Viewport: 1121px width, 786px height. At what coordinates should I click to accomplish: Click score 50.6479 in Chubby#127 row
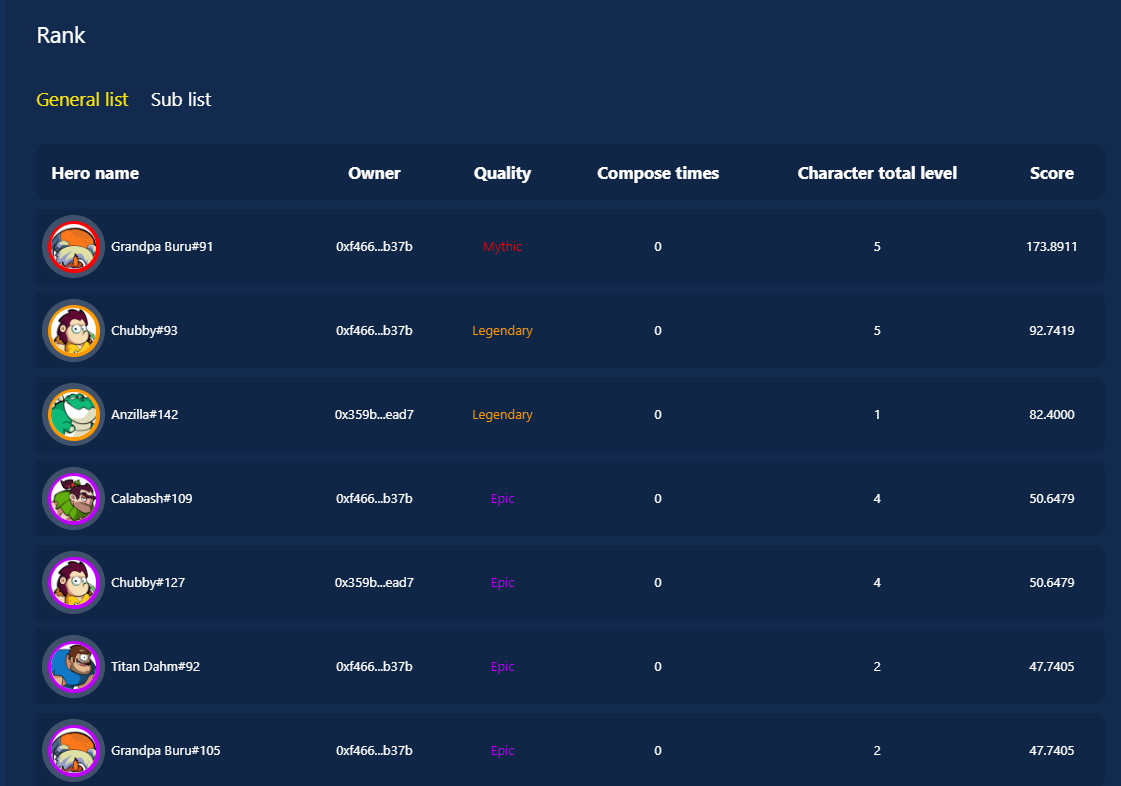1052,583
